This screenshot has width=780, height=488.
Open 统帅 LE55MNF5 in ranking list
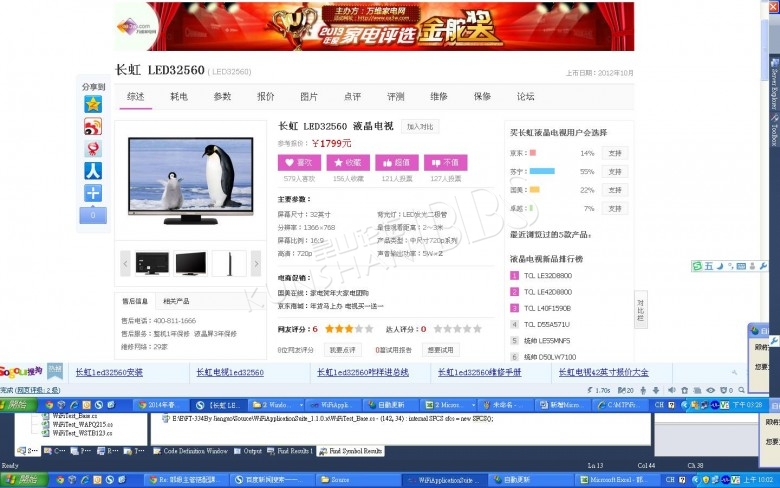tap(547, 341)
